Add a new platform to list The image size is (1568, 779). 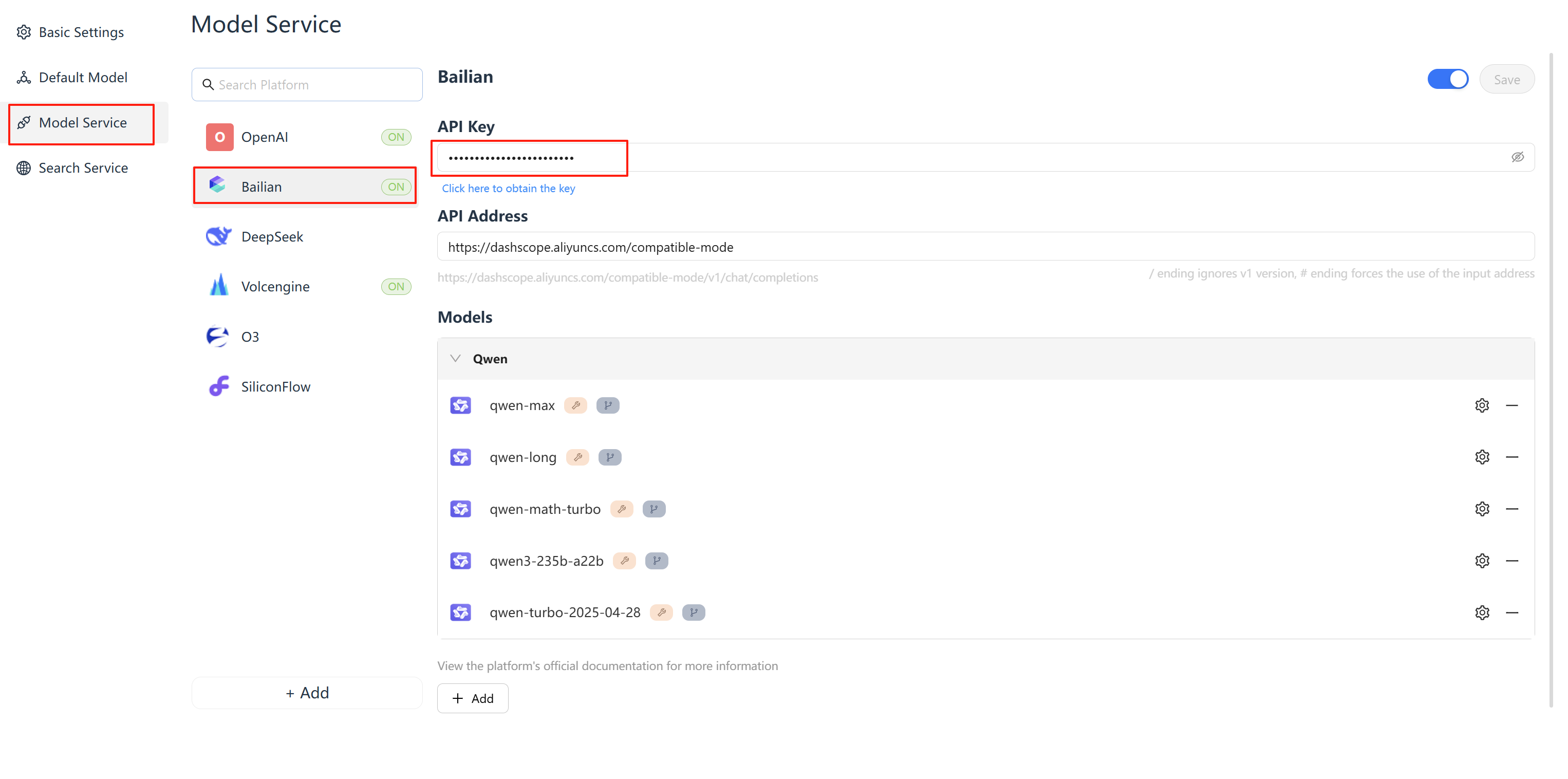[307, 693]
